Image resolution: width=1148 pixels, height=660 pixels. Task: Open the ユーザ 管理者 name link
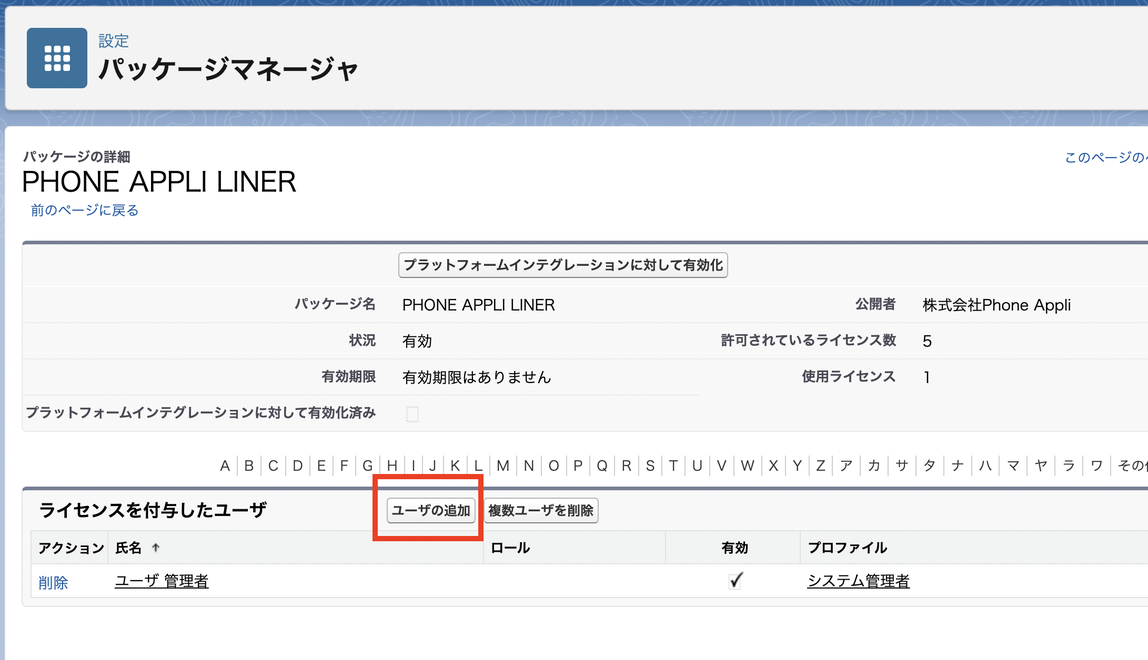pos(161,581)
